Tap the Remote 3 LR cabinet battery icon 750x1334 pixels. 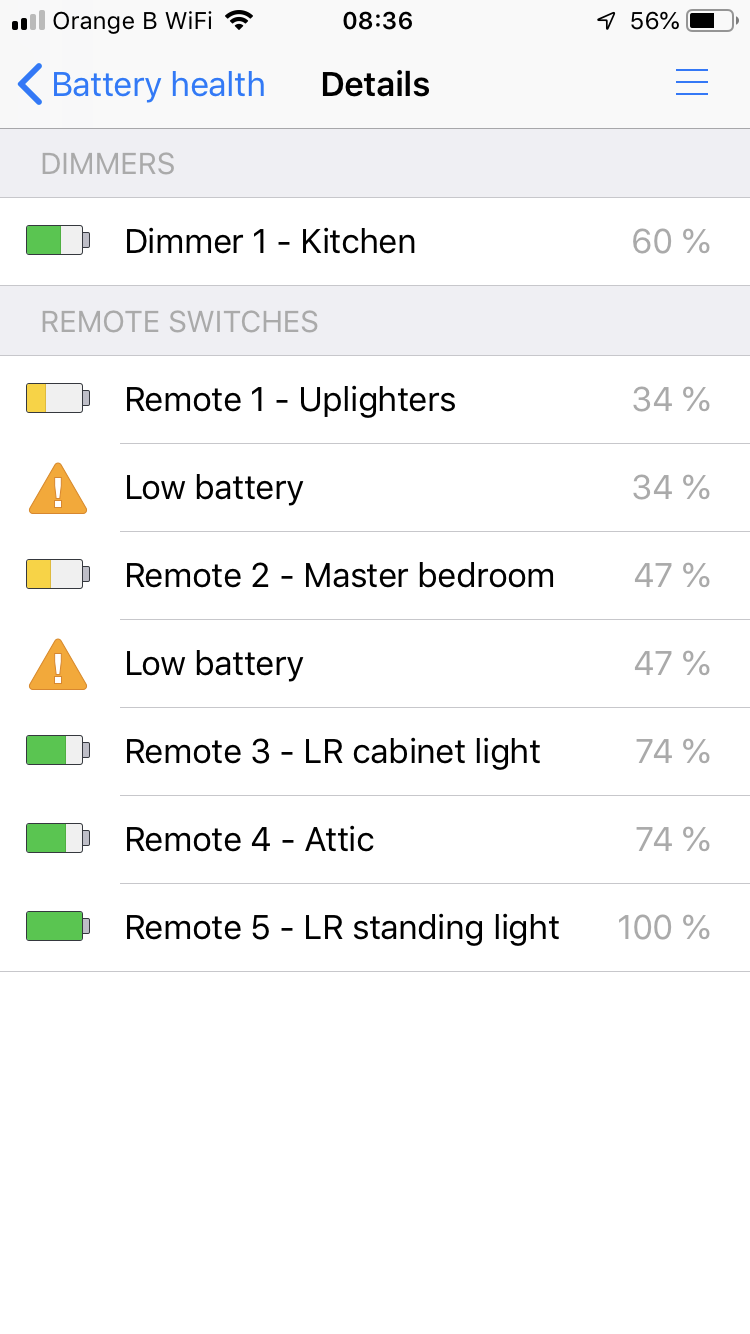58,751
